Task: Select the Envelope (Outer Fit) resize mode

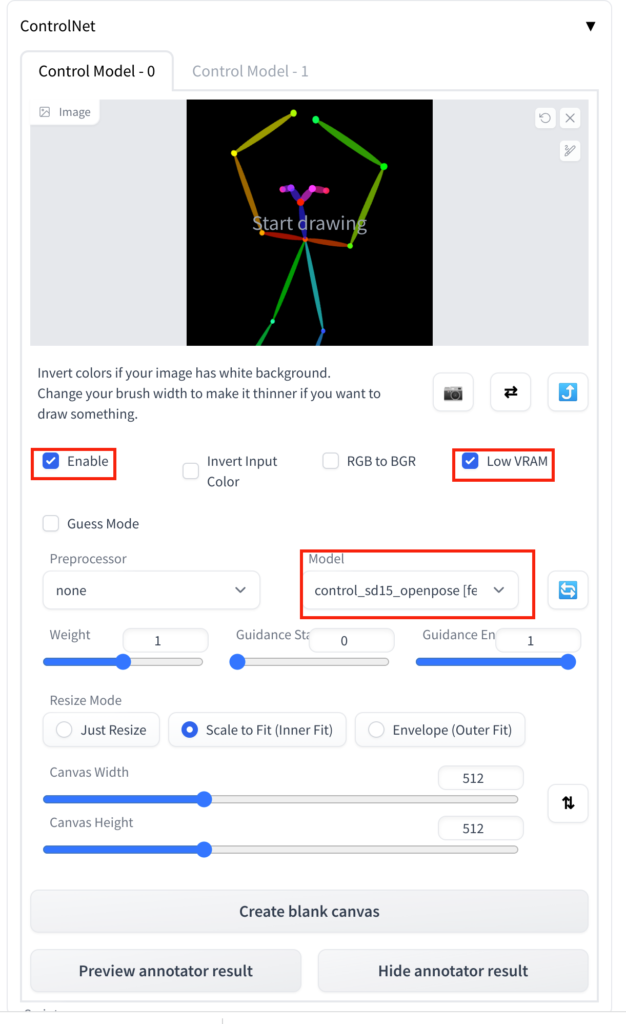Action: [x=439, y=730]
